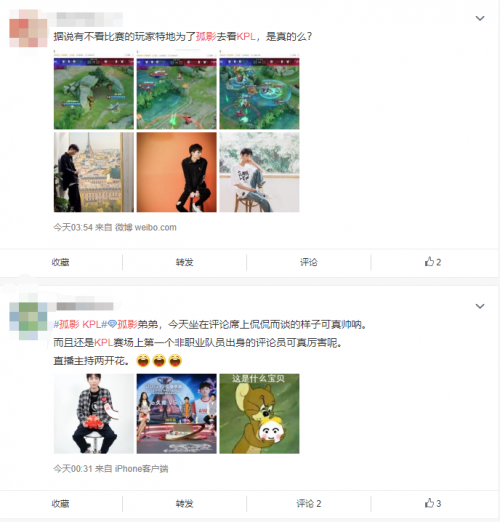Like the second post with thumbs-up
The height and width of the screenshot is (522, 500).
[x=433, y=503]
